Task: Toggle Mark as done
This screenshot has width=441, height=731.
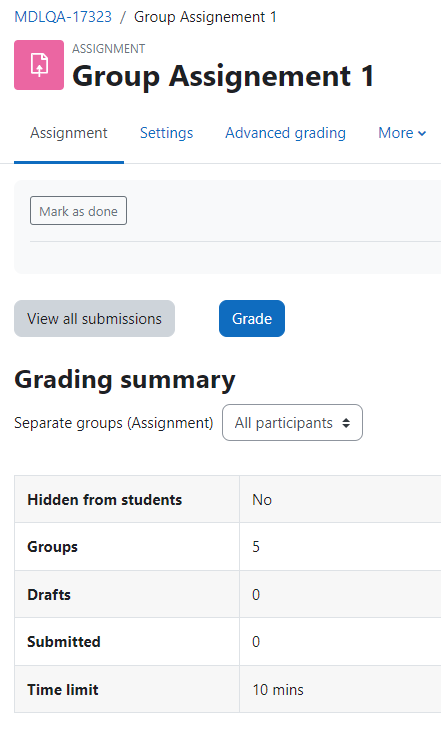Action: pyautogui.click(x=78, y=211)
